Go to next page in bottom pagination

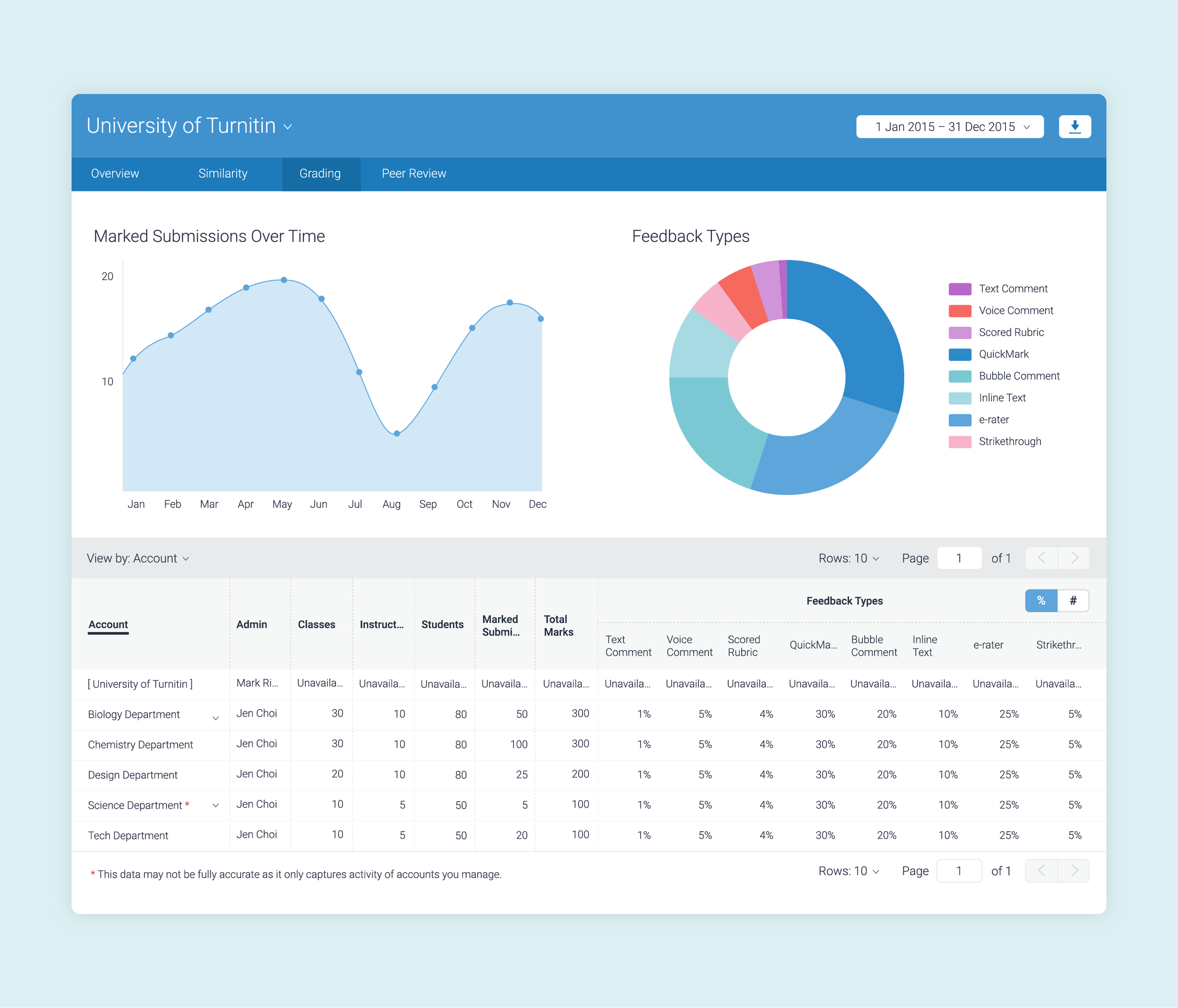tap(1074, 870)
